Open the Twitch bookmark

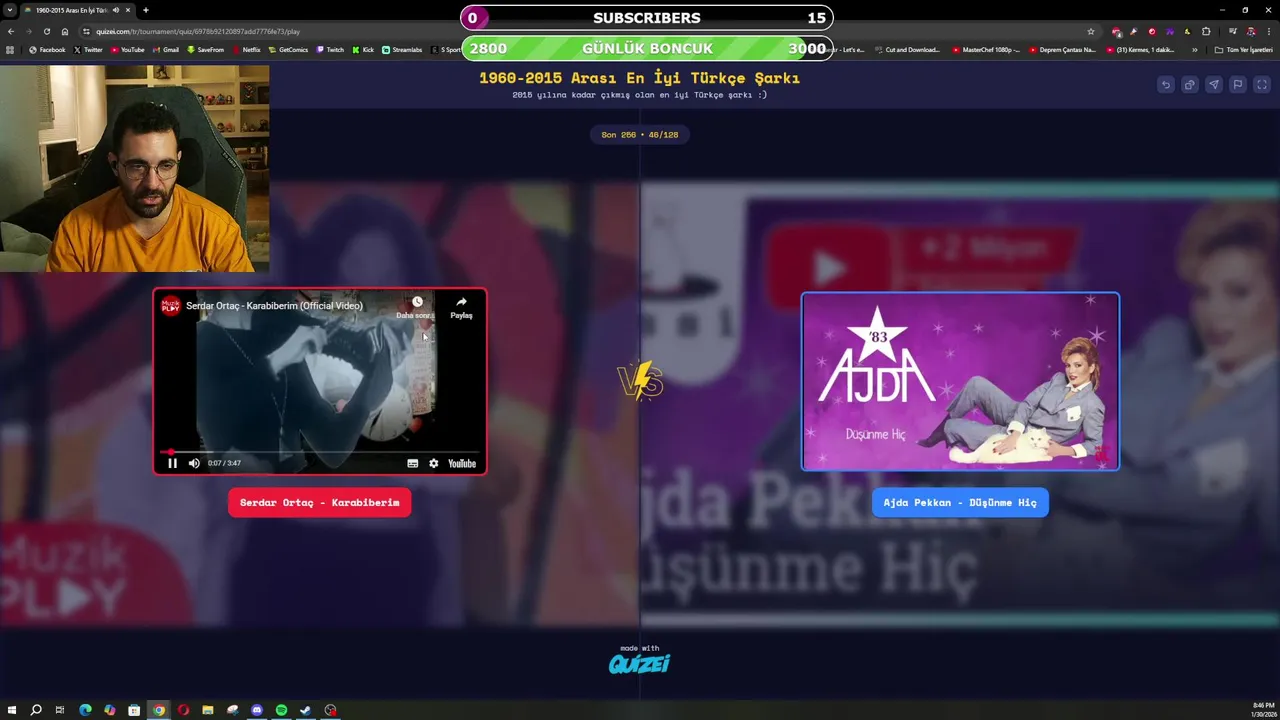click(x=330, y=49)
